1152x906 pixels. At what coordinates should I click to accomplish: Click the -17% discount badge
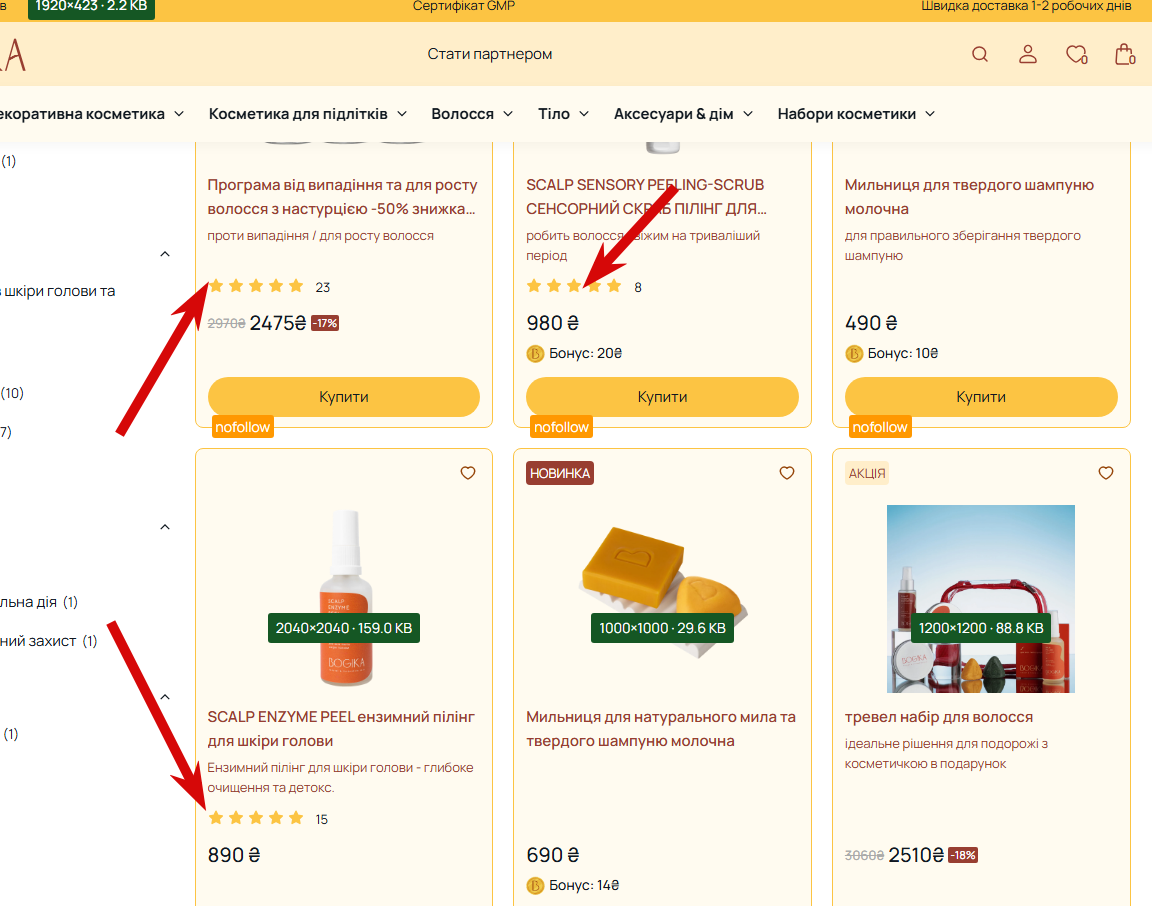click(x=325, y=323)
